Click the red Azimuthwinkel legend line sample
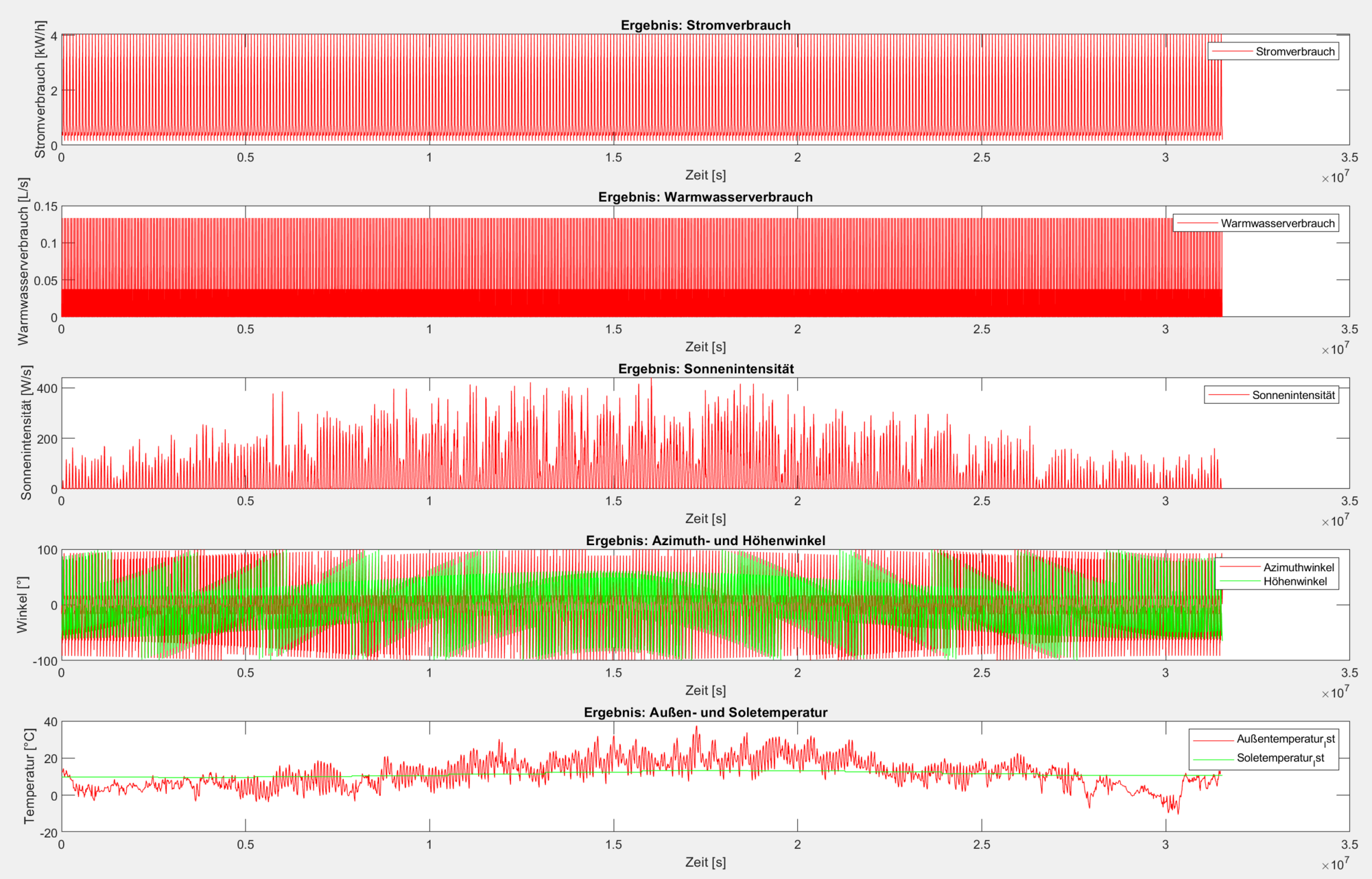Screen dimensions: 1372x879 [x=1239, y=567]
